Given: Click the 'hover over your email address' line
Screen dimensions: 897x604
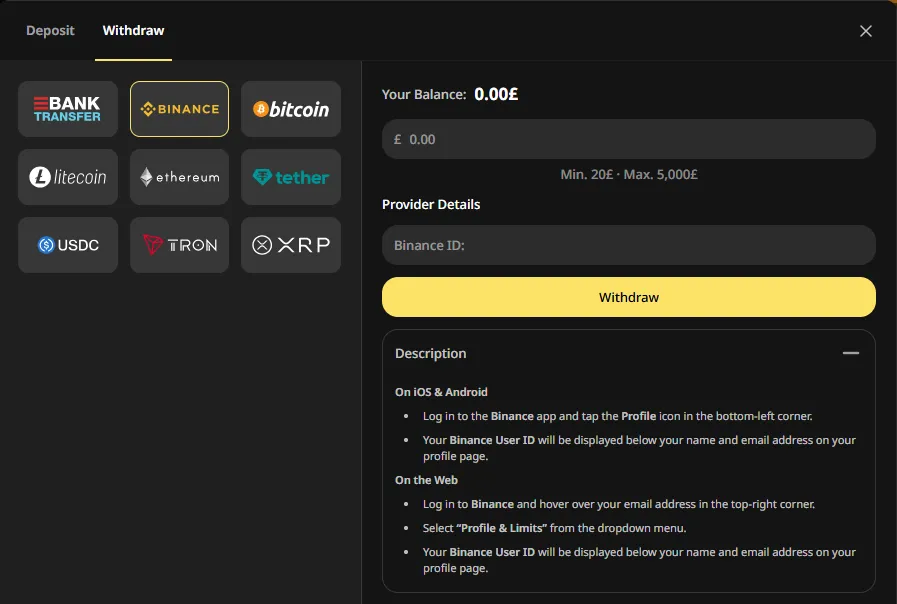Looking at the screenshot, I should (x=619, y=504).
